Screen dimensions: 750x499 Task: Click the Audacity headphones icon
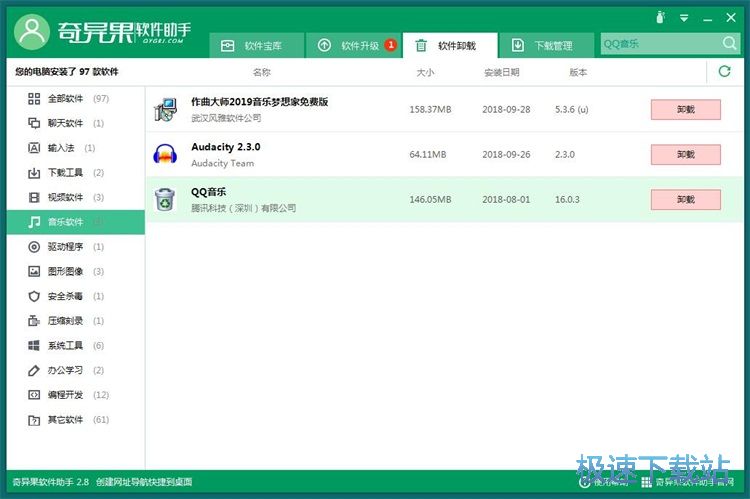point(165,154)
